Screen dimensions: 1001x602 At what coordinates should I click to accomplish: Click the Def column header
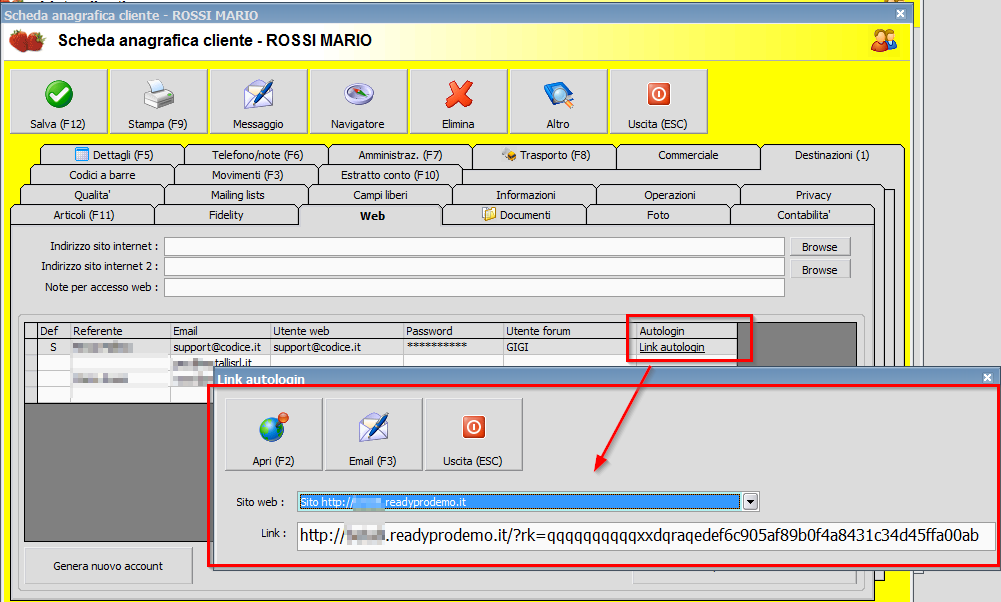click(54, 331)
